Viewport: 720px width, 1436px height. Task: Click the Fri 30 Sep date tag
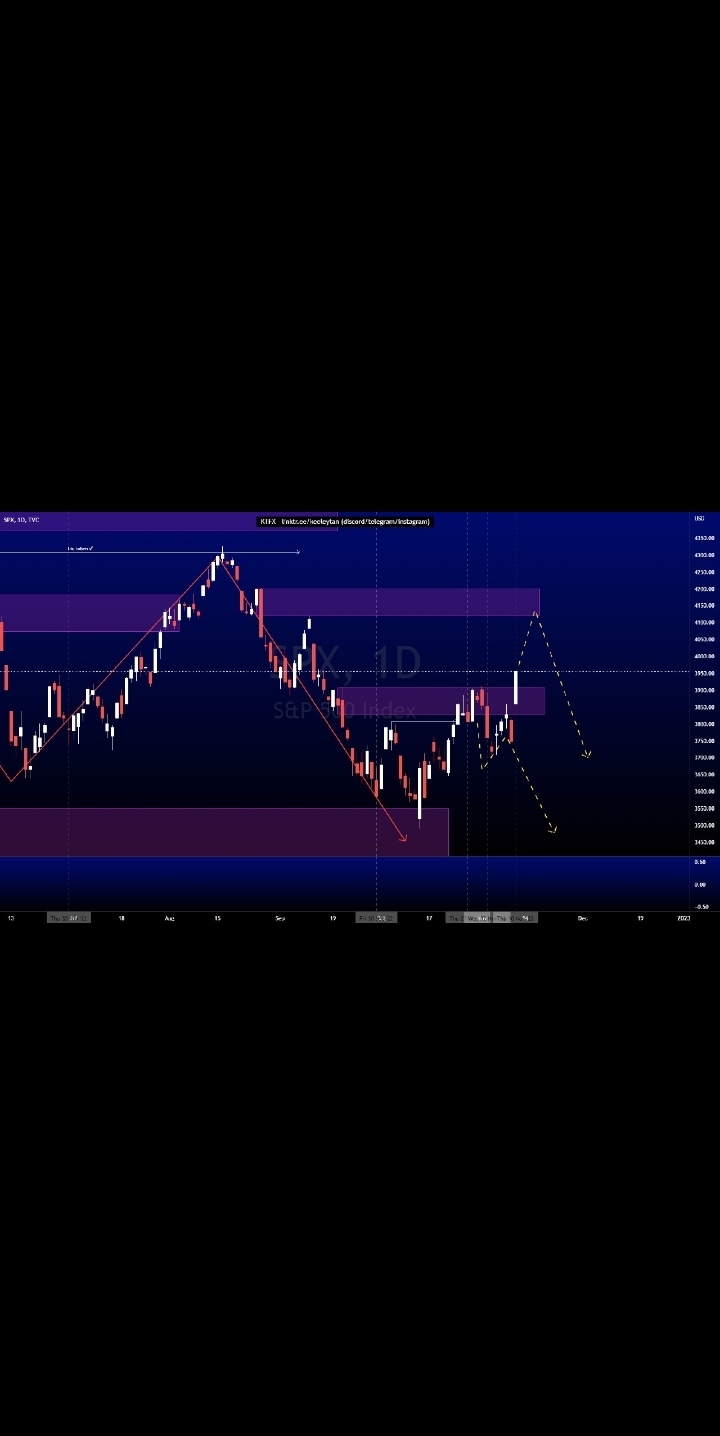pyautogui.click(x=377, y=917)
